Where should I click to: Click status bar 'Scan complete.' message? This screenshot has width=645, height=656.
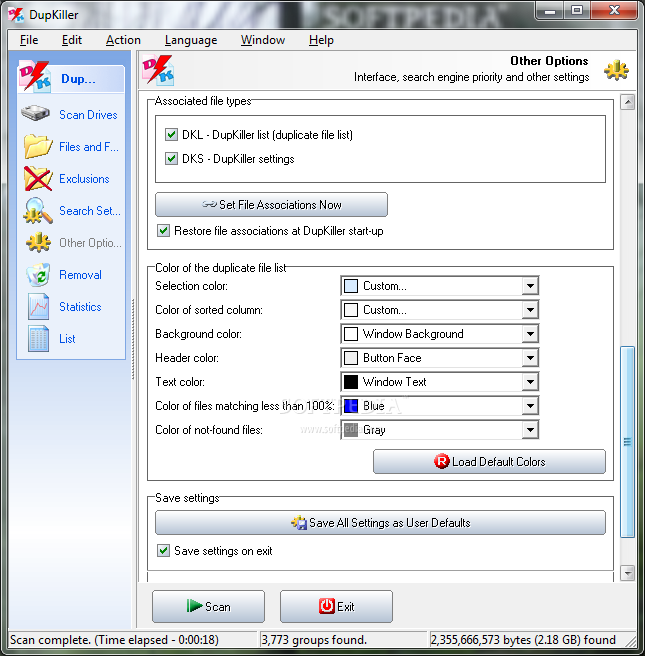tap(114, 640)
